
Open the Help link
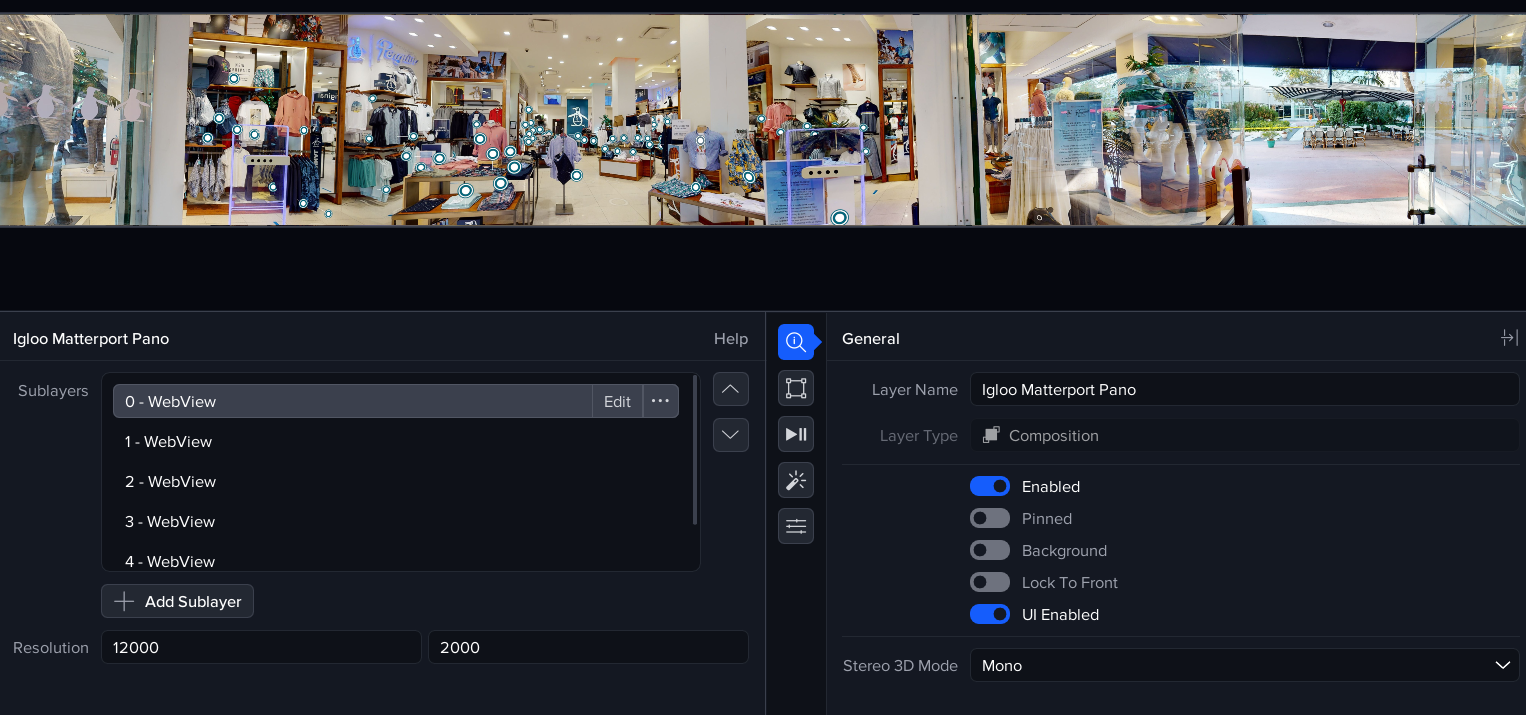(730, 339)
